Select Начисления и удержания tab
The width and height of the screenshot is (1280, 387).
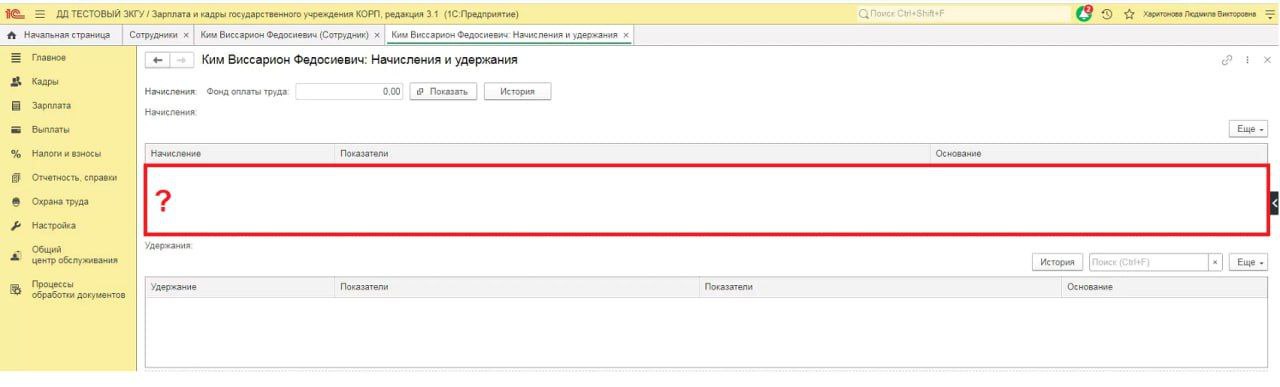click(x=510, y=35)
